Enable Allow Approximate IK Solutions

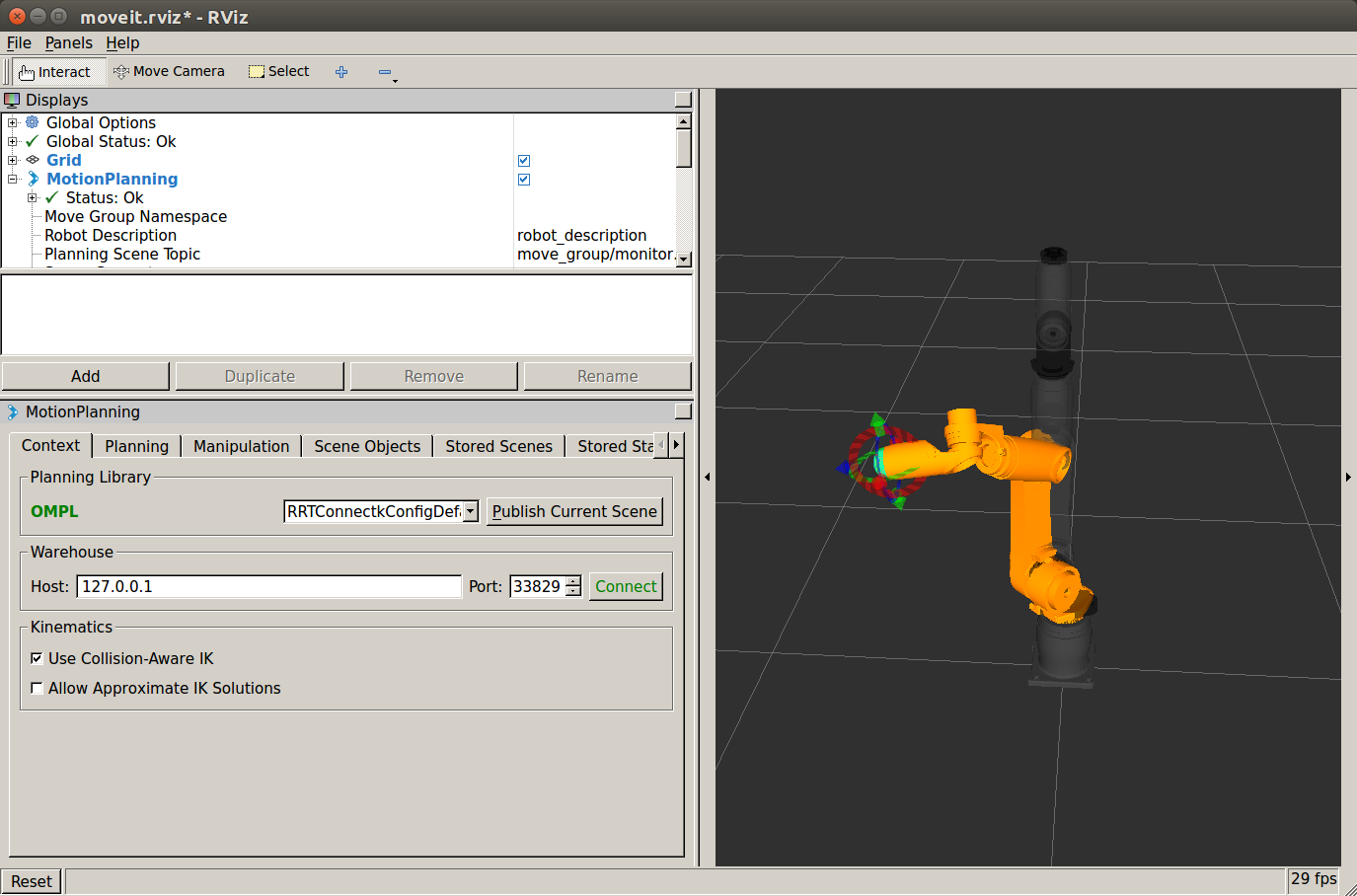click(x=37, y=688)
